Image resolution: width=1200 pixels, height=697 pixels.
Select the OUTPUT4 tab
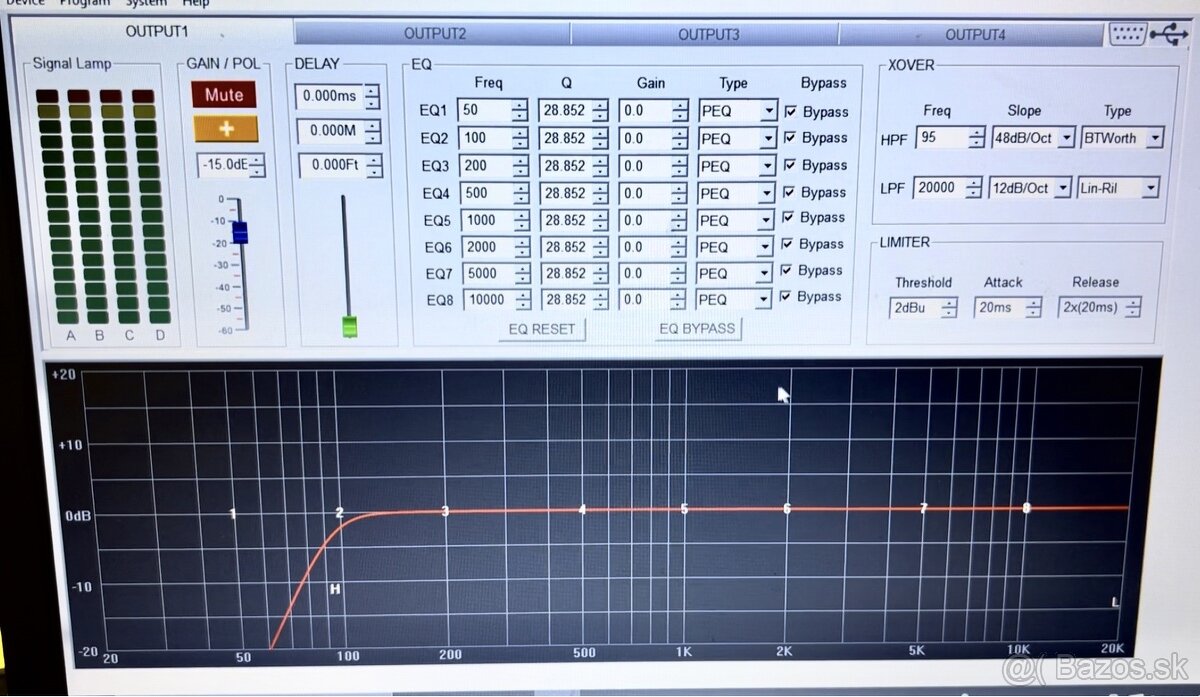(x=975, y=33)
